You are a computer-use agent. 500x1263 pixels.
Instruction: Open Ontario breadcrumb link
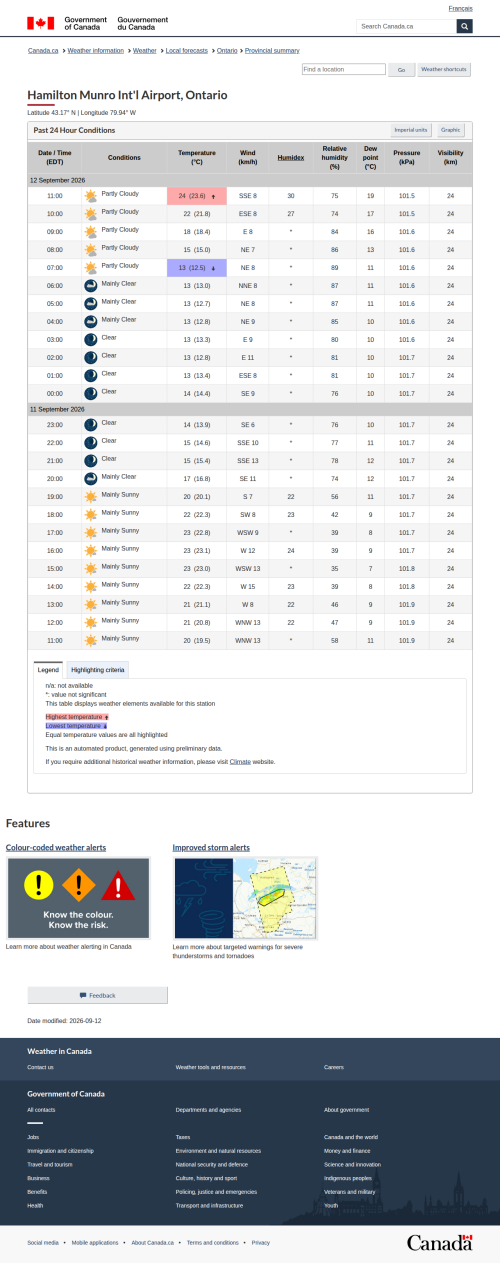tap(227, 50)
